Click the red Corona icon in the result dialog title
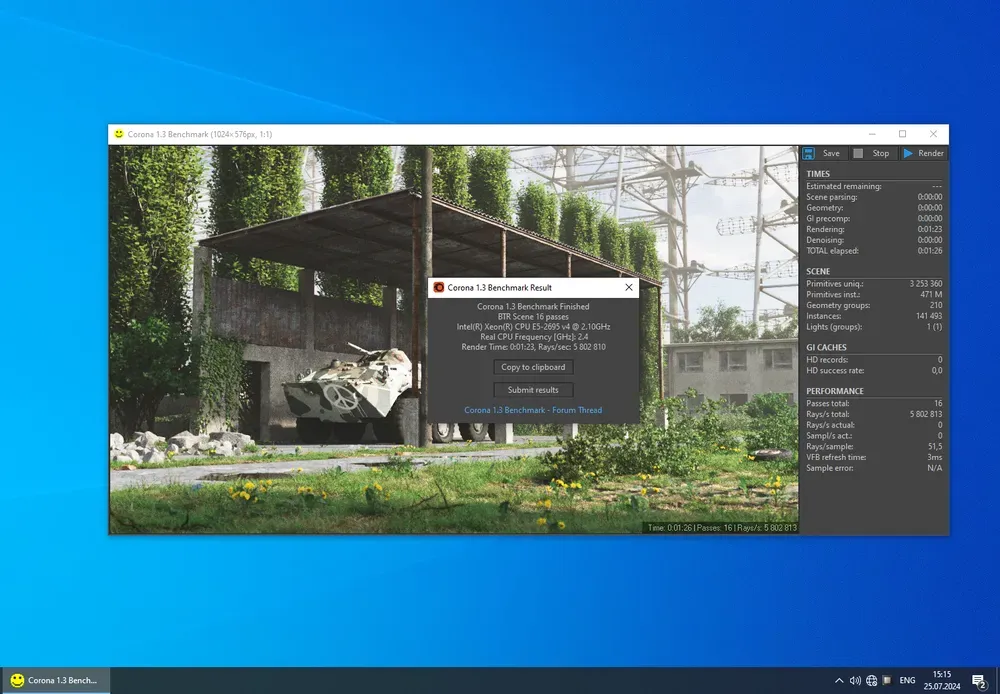The height and width of the screenshot is (694, 1000). [439, 287]
